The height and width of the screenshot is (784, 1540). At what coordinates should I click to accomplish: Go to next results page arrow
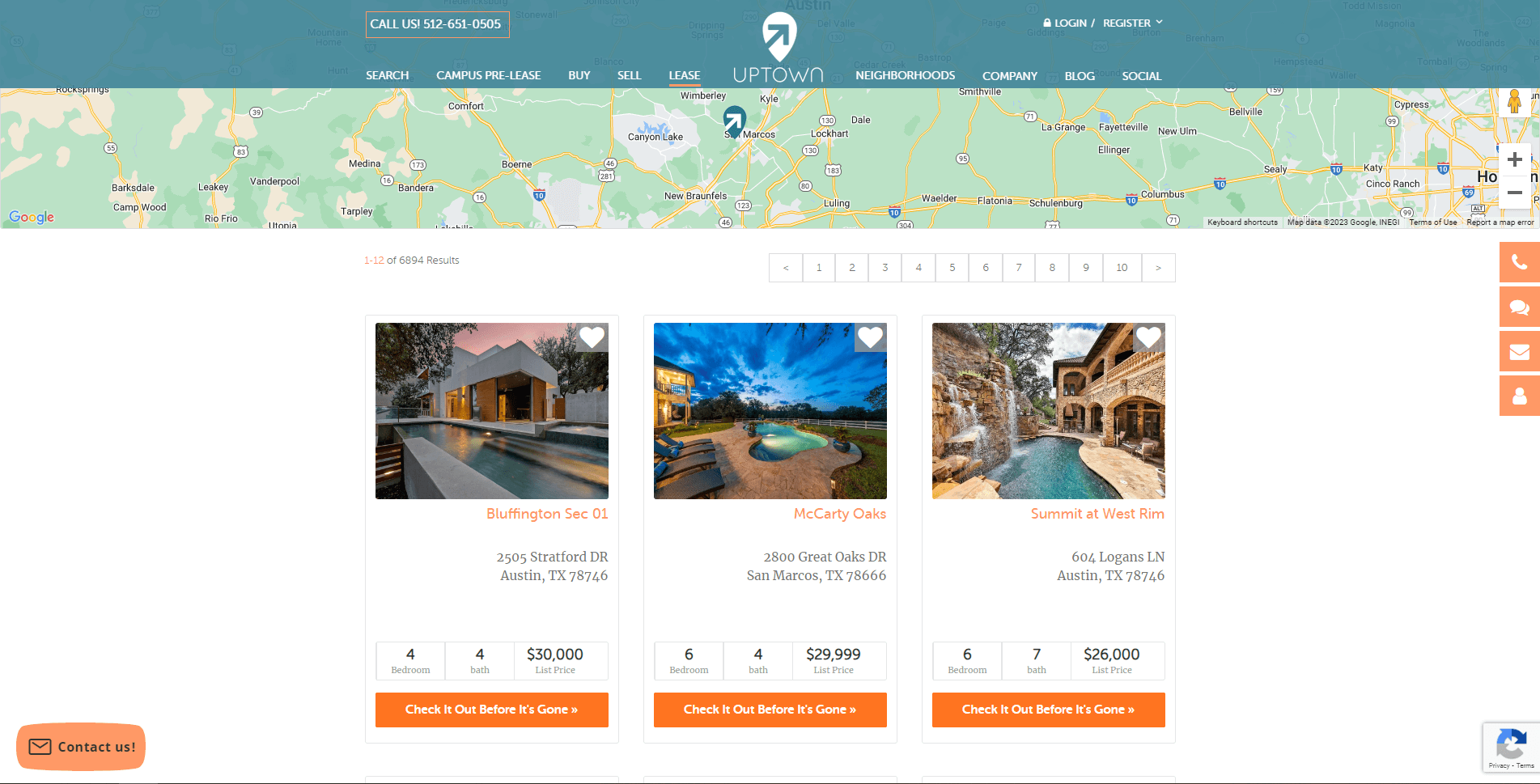point(1158,268)
